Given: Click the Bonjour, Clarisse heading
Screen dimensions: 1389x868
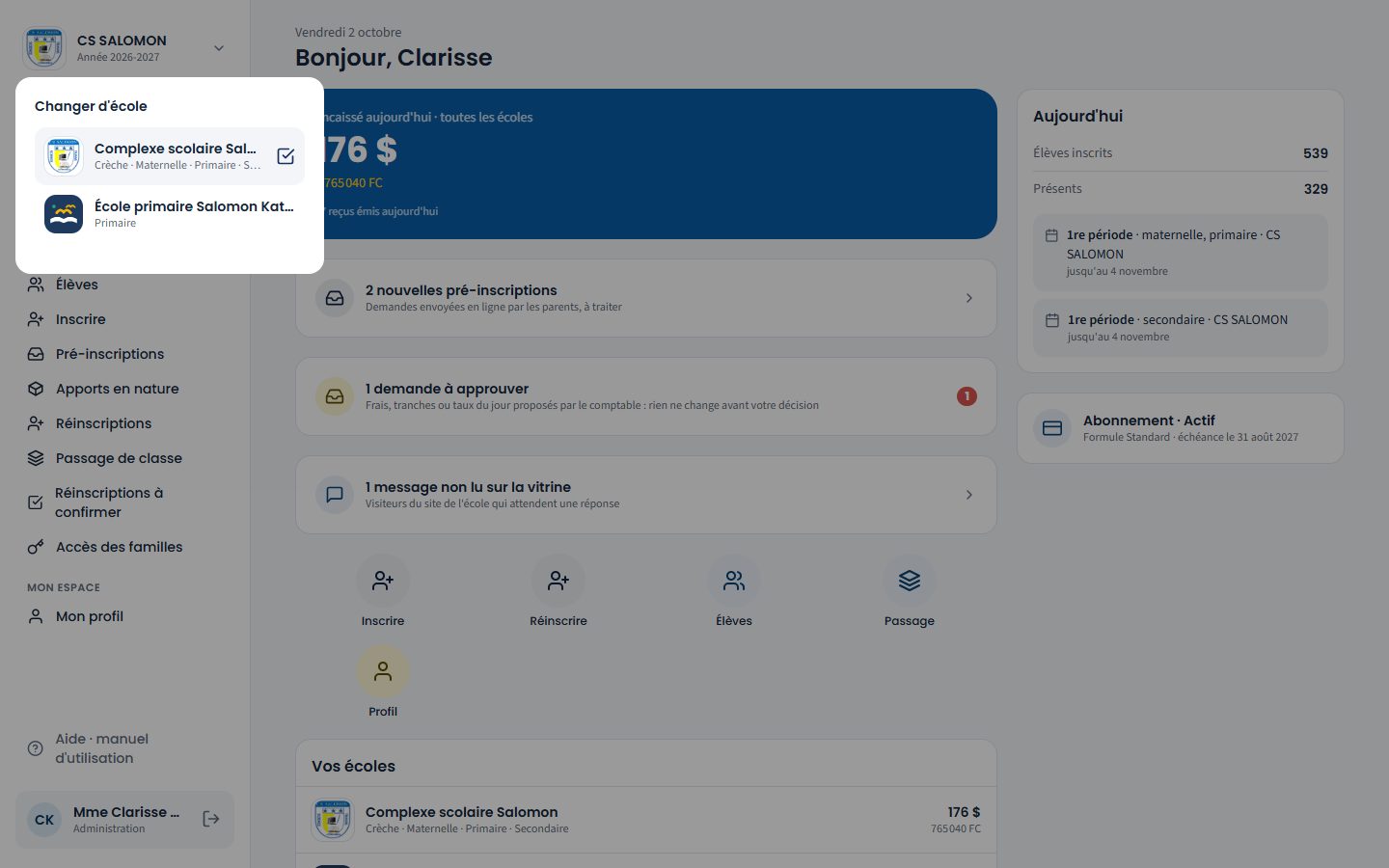Looking at the screenshot, I should click(x=394, y=58).
